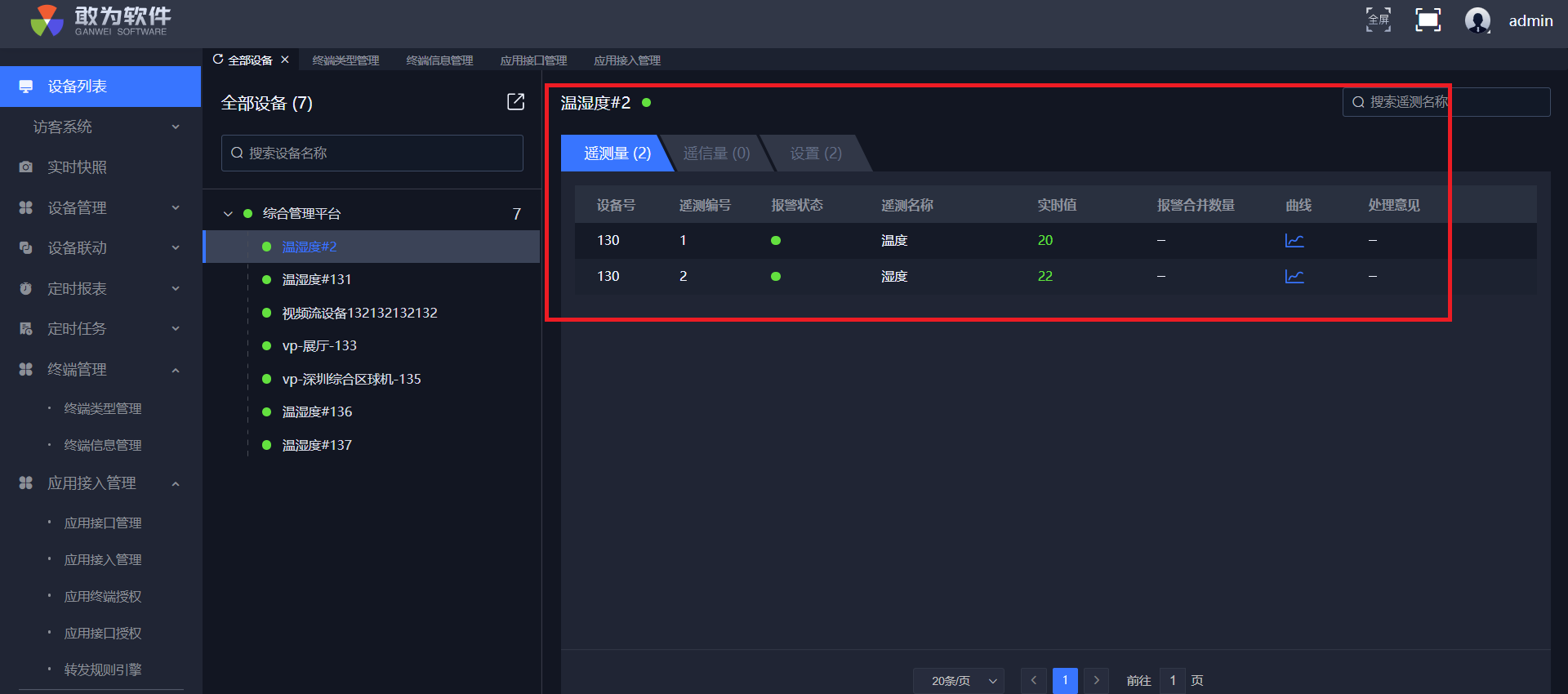Image resolution: width=1568 pixels, height=694 pixels.
Task: Select the 遥测量 (2) tab
Action: pos(617,153)
